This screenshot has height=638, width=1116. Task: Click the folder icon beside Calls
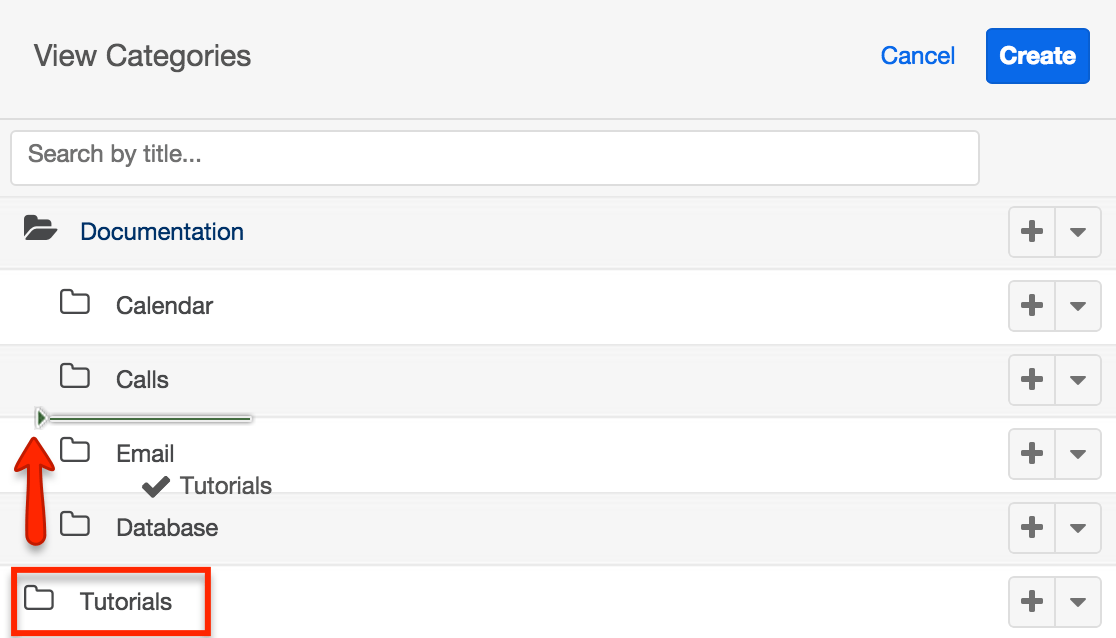[75, 377]
